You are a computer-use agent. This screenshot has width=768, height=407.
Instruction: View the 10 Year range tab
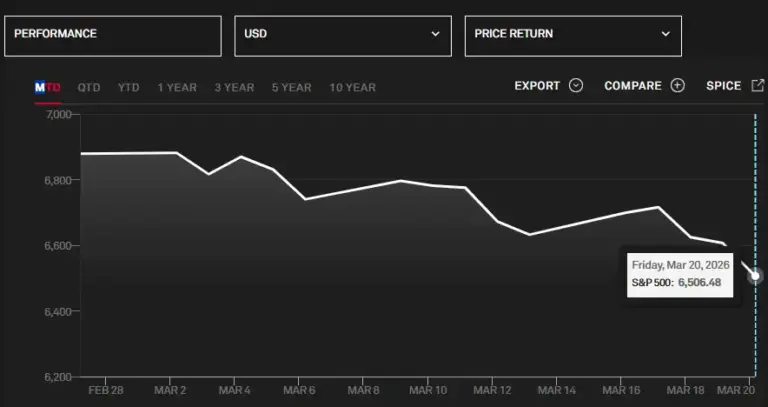(352, 88)
